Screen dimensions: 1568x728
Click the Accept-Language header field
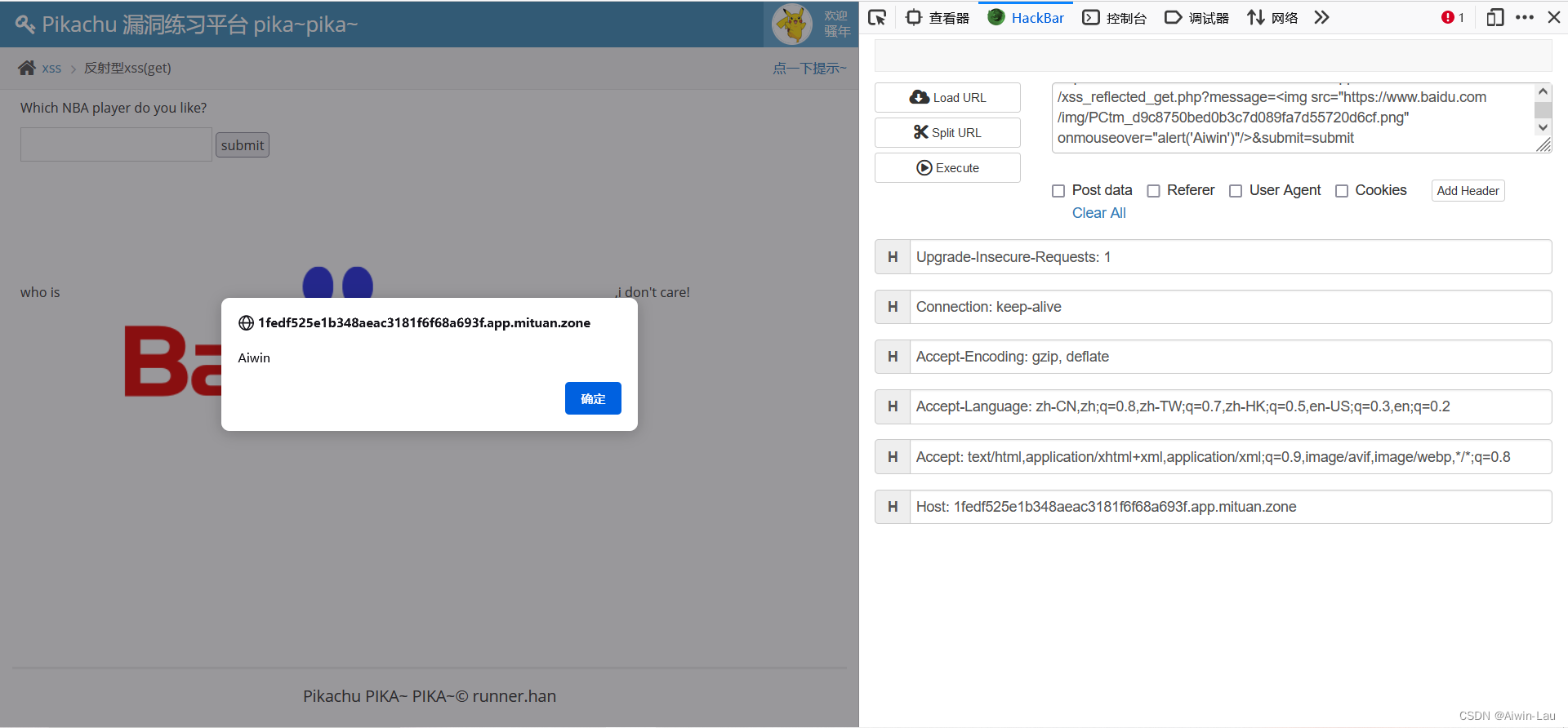tap(1231, 406)
